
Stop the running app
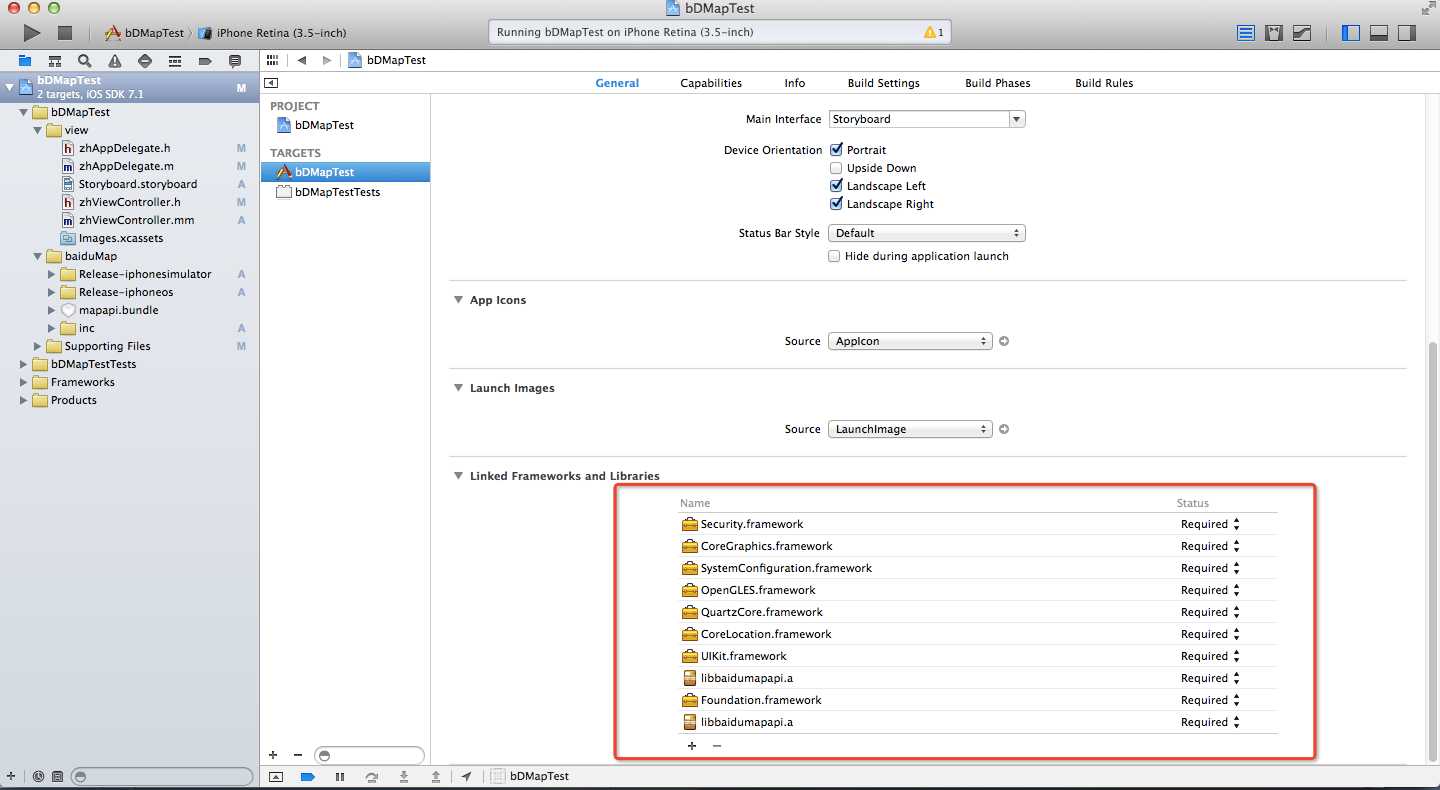65,33
